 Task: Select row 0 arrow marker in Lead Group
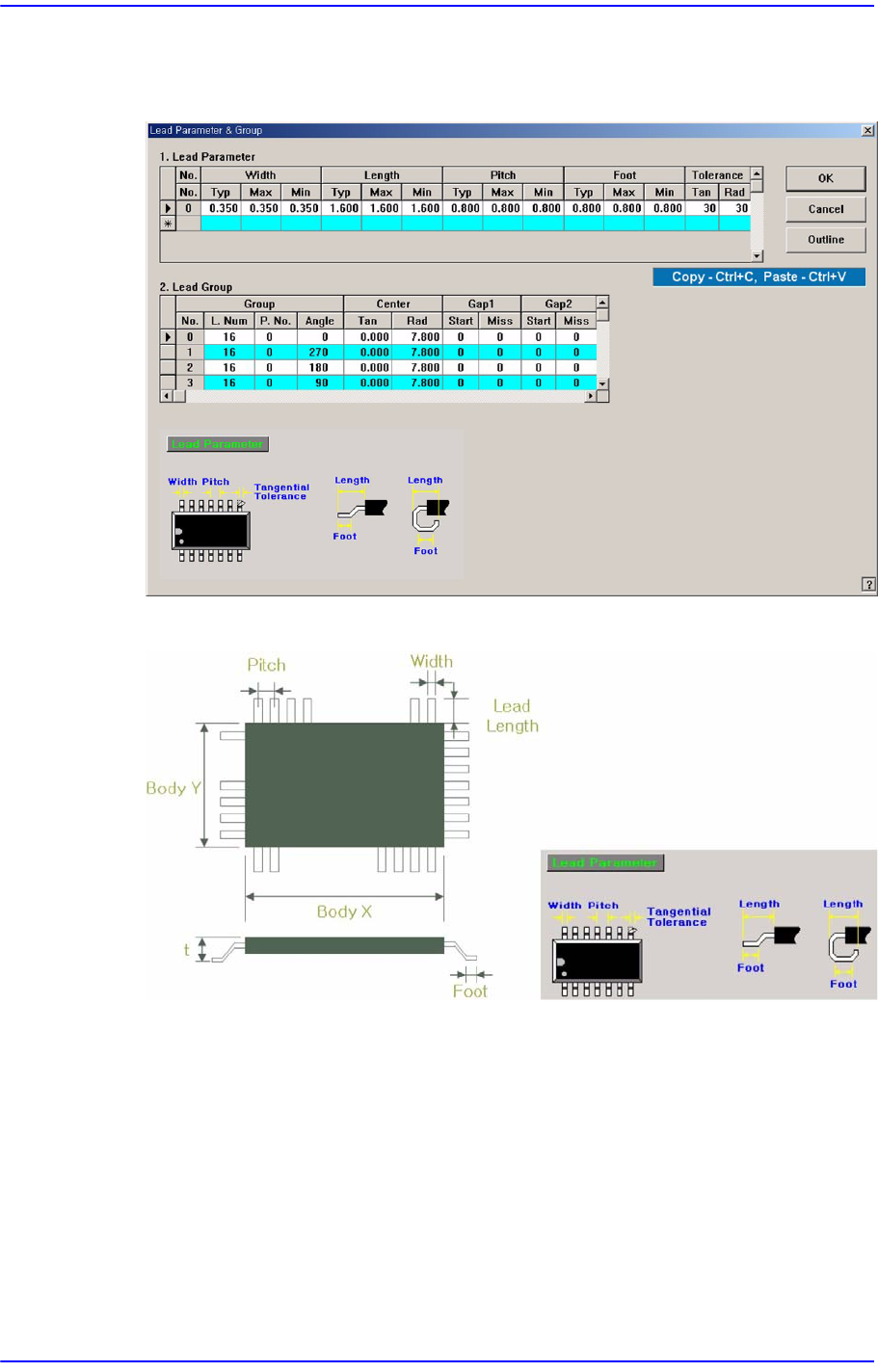coord(168,337)
